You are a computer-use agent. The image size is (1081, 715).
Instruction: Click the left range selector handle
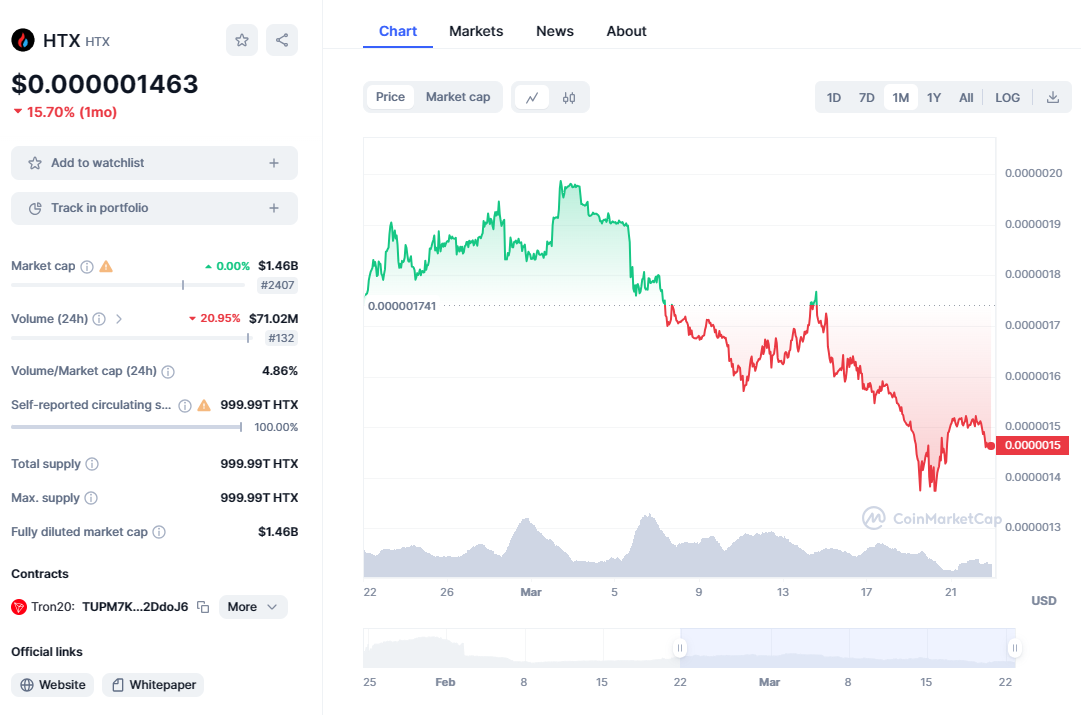[x=680, y=648]
